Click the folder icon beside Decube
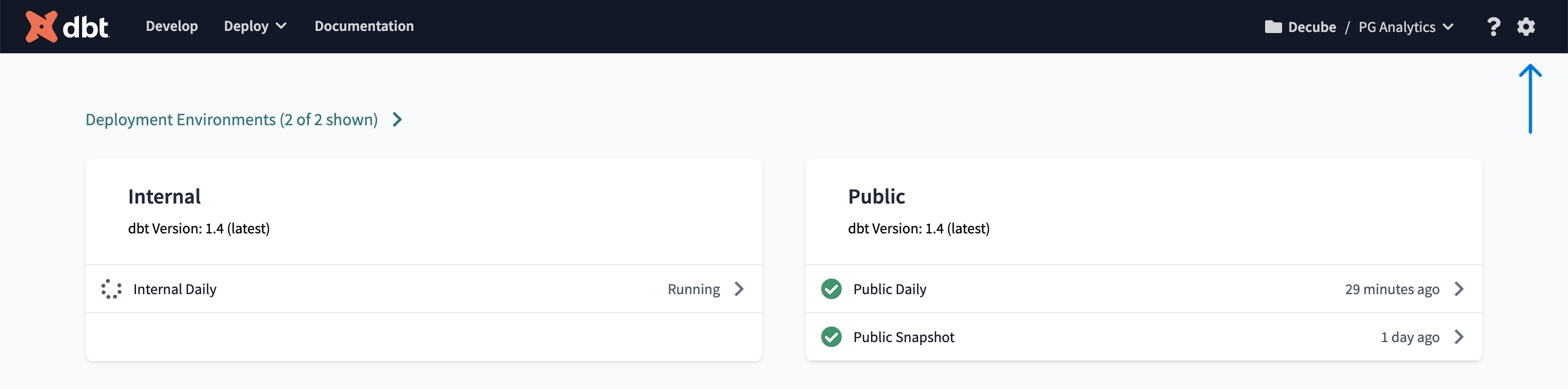 tap(1273, 27)
